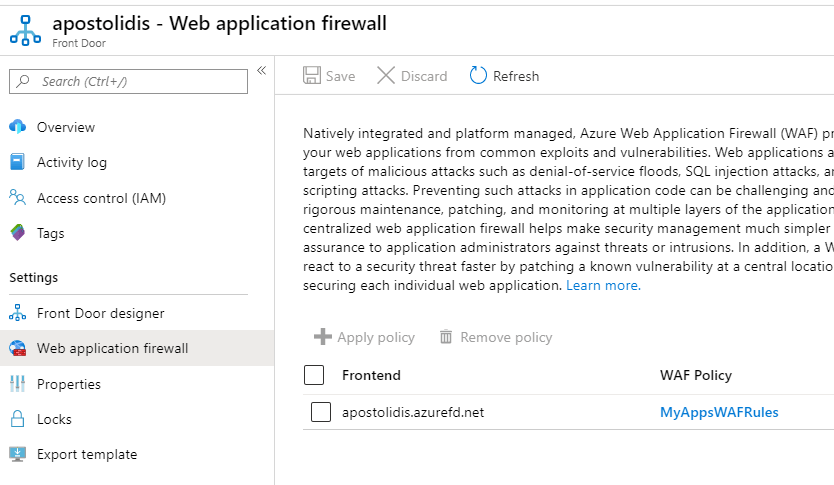Open Export template page
Image resolution: width=834 pixels, height=485 pixels.
coord(87,454)
